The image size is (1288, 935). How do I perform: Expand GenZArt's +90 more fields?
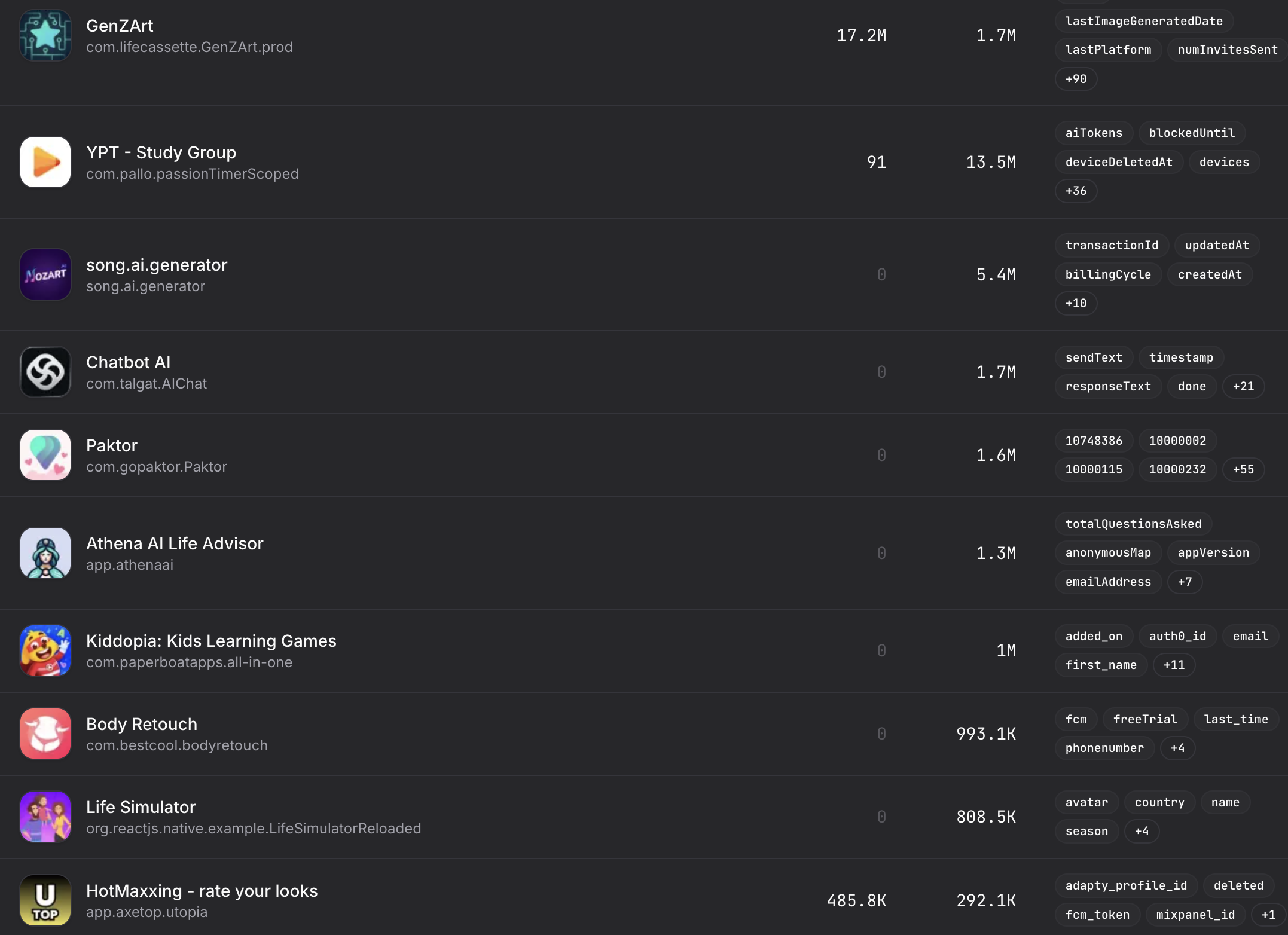tap(1076, 79)
